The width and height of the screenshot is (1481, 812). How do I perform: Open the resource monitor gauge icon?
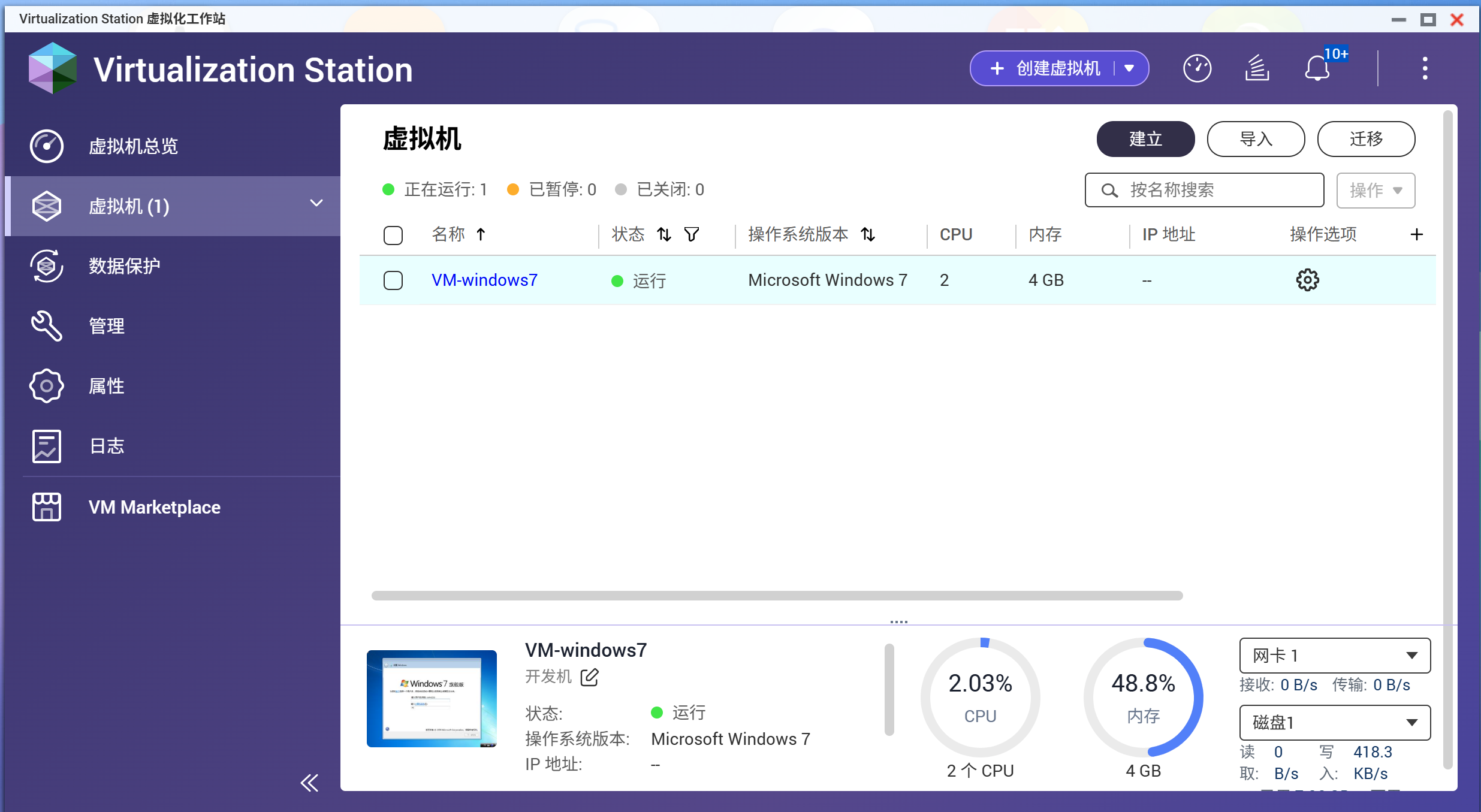tap(1197, 68)
